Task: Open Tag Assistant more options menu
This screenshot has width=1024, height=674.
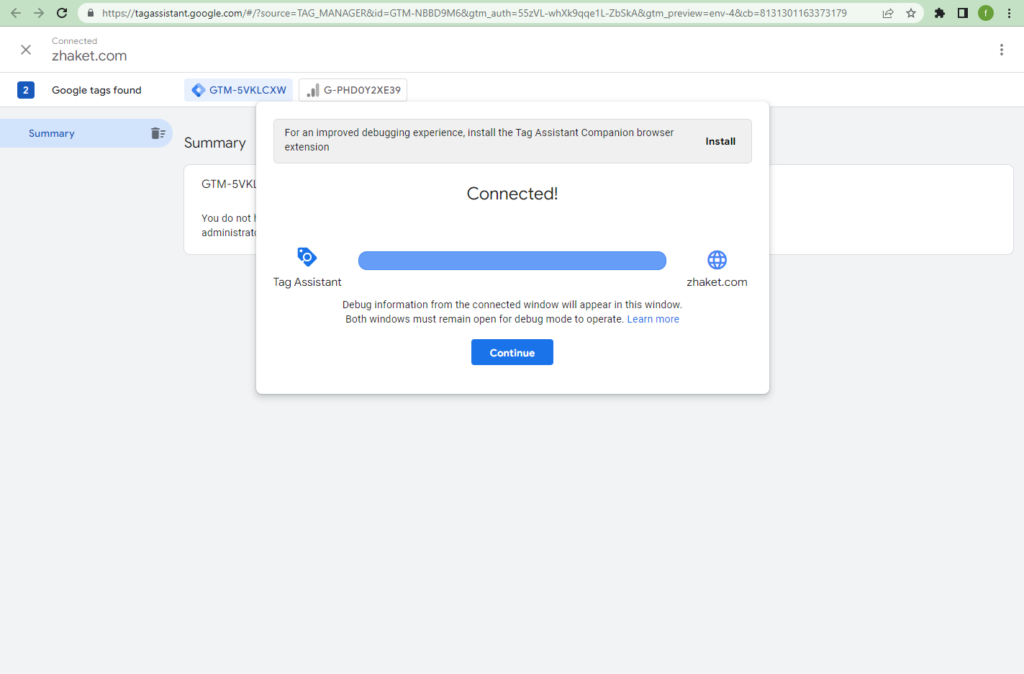Action: click(x=1001, y=50)
